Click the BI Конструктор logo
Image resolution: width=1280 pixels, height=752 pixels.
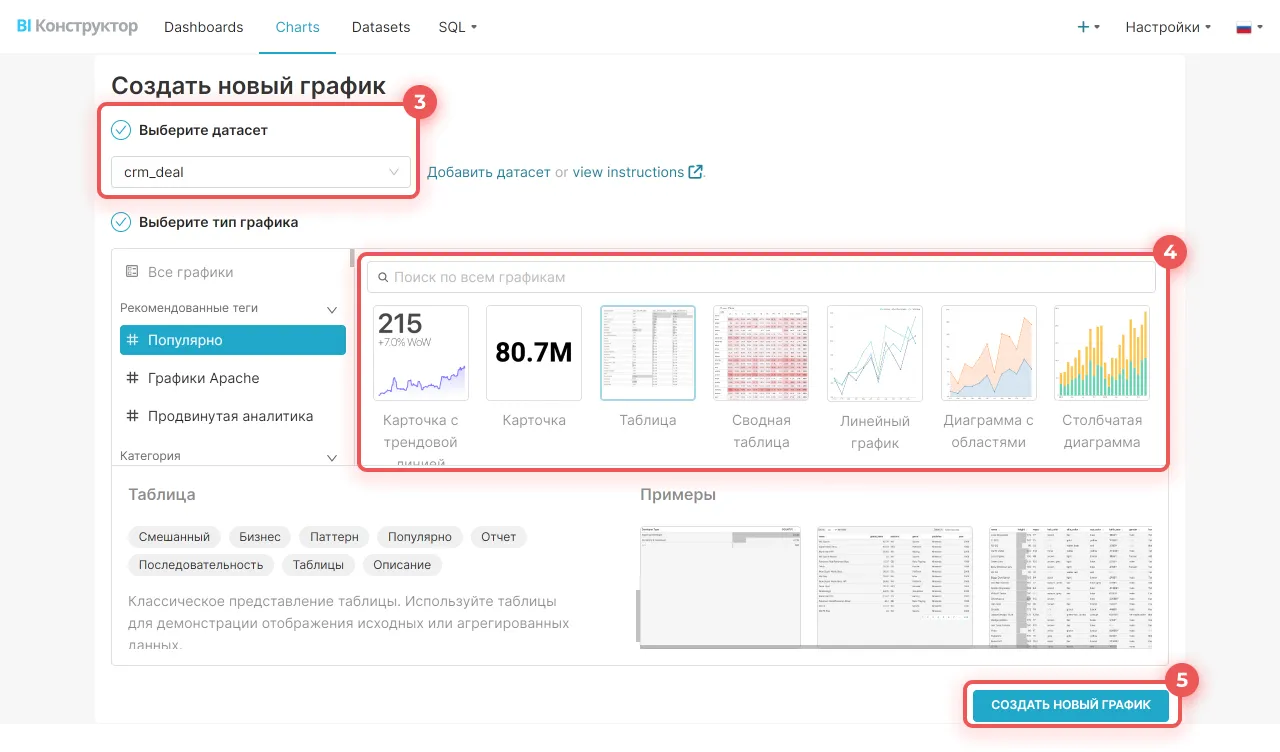click(77, 26)
